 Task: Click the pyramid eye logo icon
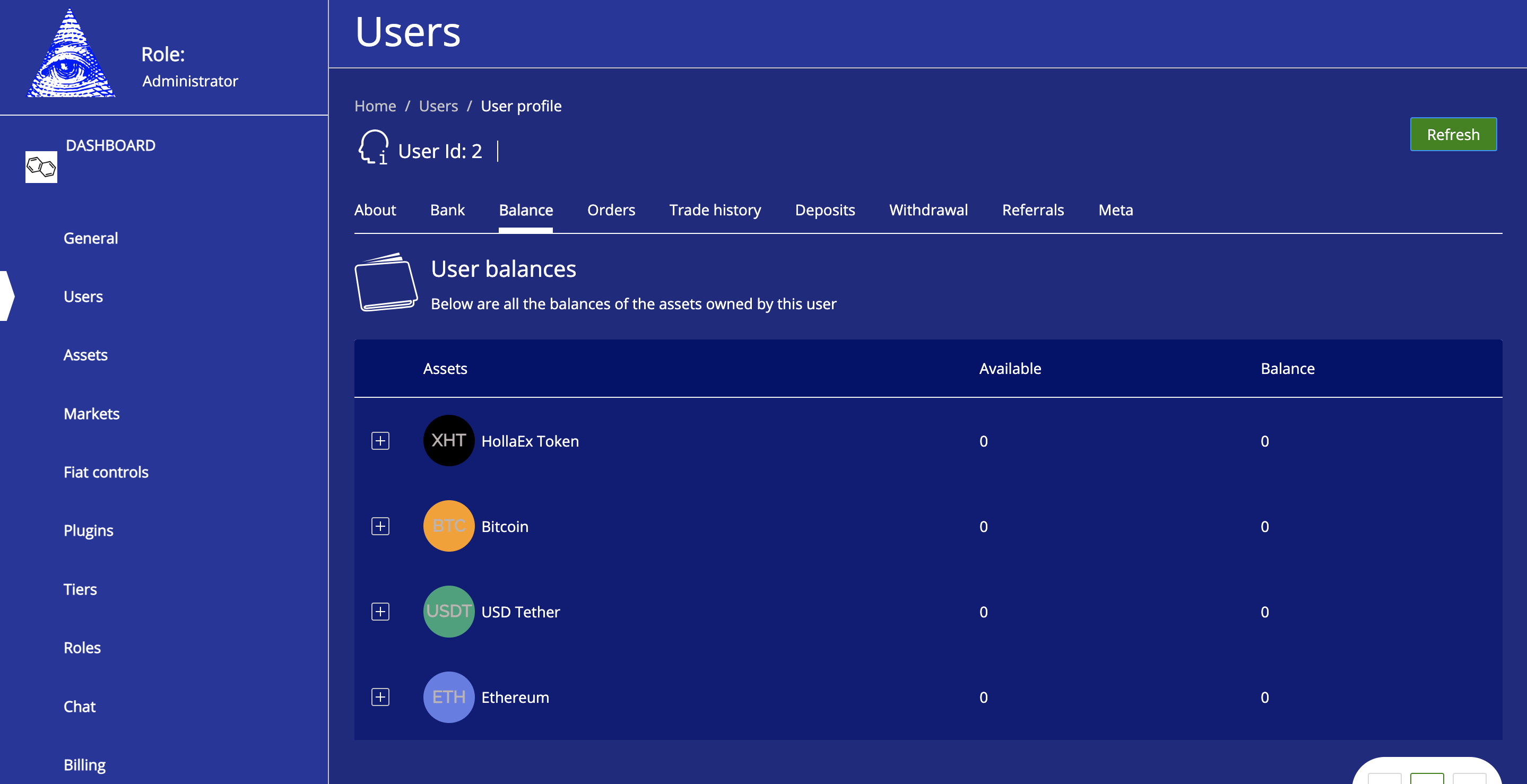coord(71,55)
